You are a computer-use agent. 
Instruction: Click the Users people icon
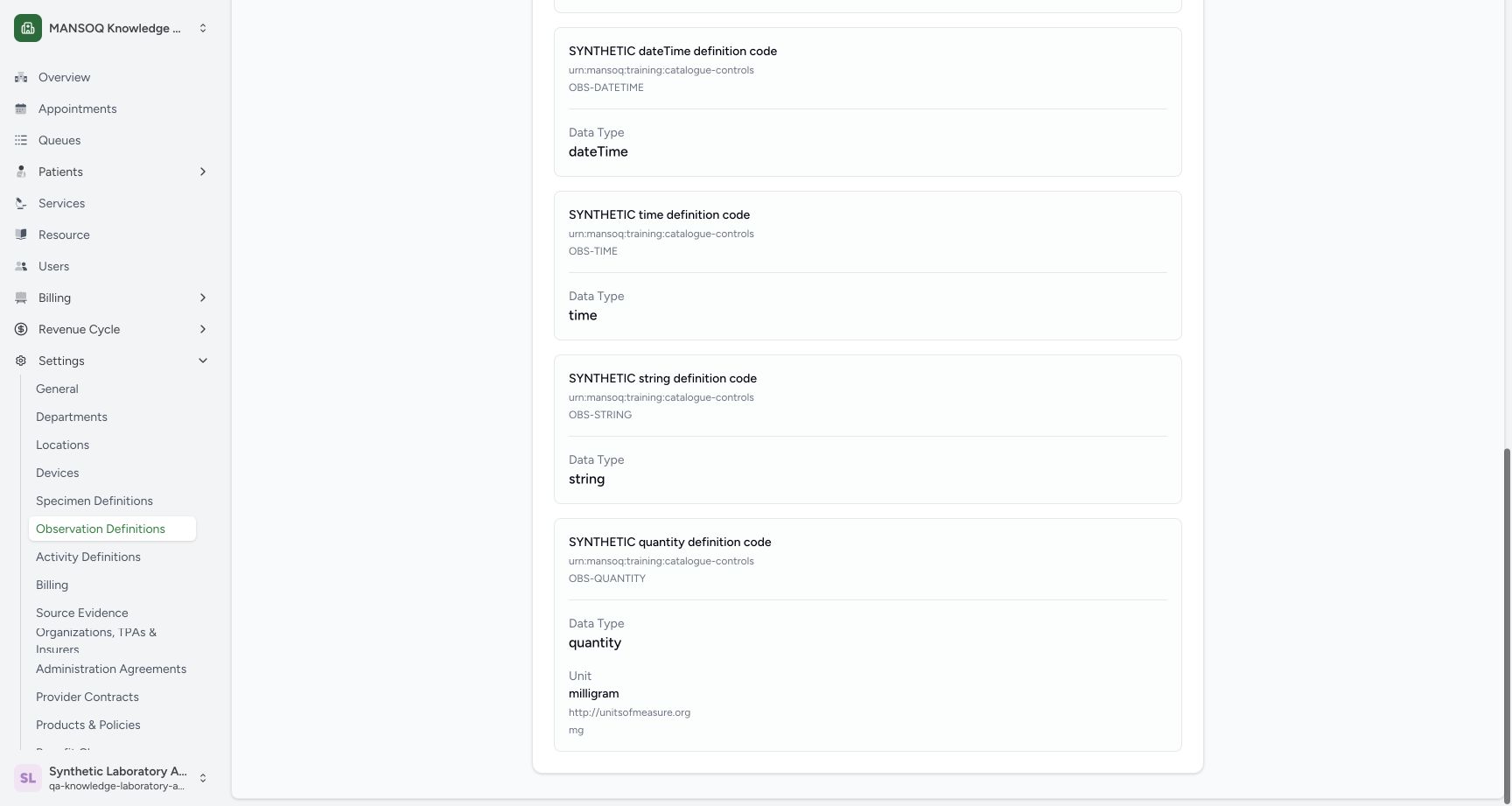(x=21, y=266)
